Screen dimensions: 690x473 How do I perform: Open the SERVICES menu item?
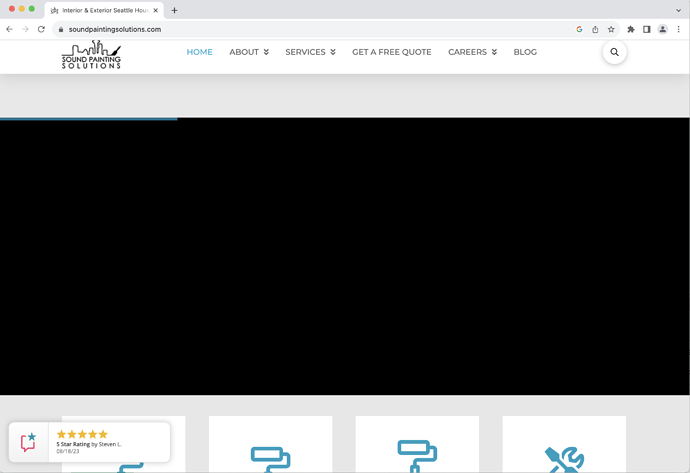coord(305,52)
